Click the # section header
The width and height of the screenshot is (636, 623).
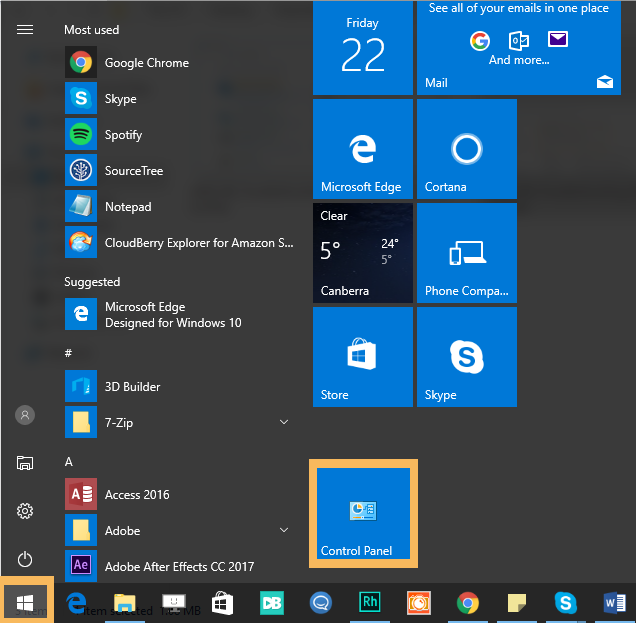[x=68, y=354]
